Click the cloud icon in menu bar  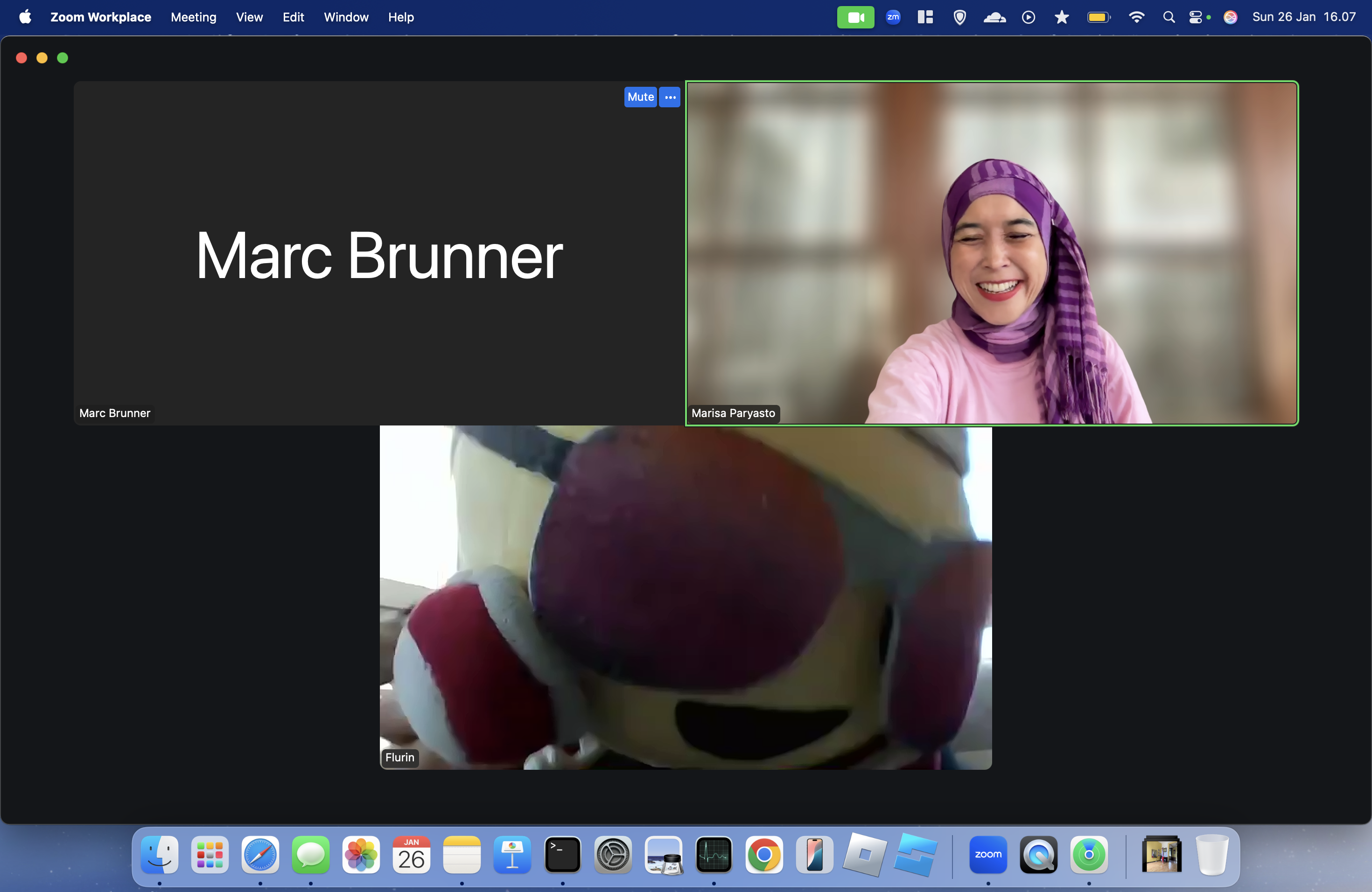click(x=994, y=17)
